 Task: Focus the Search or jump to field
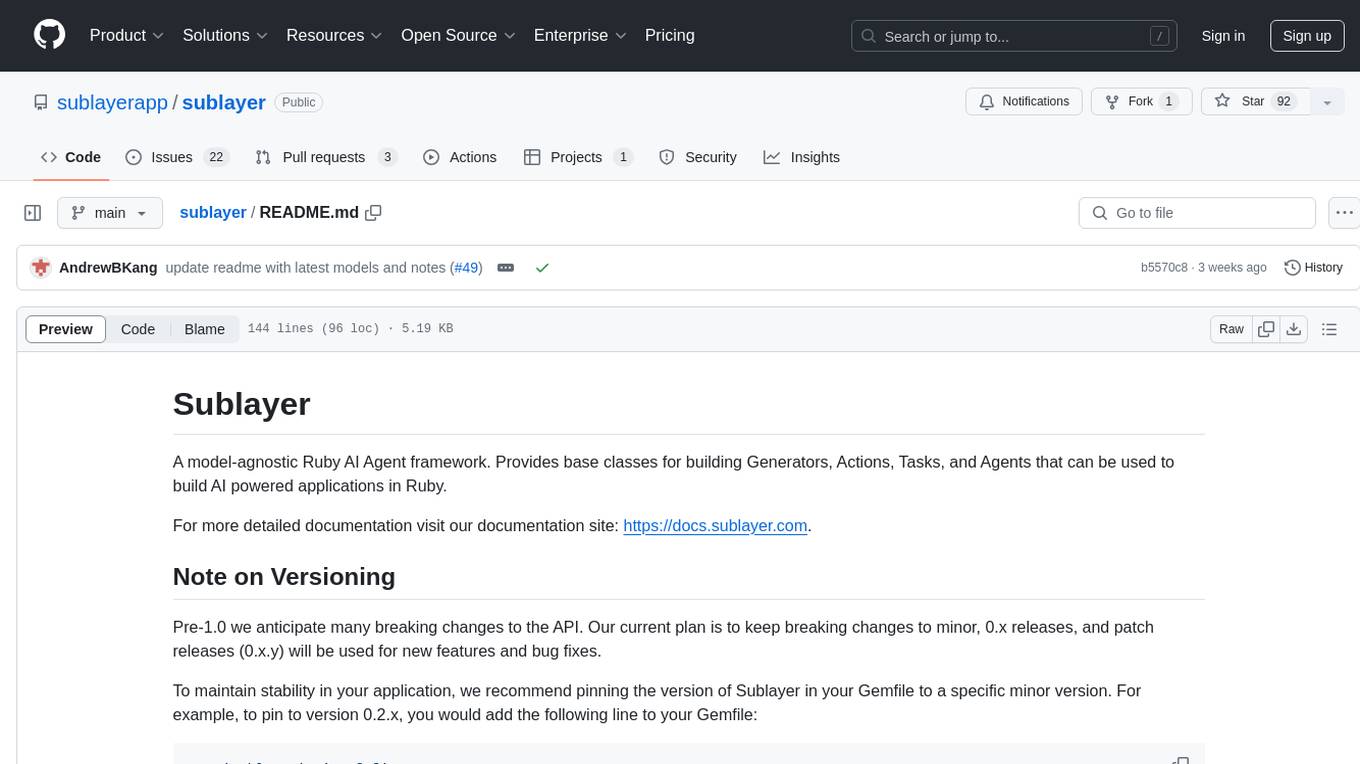click(1015, 36)
